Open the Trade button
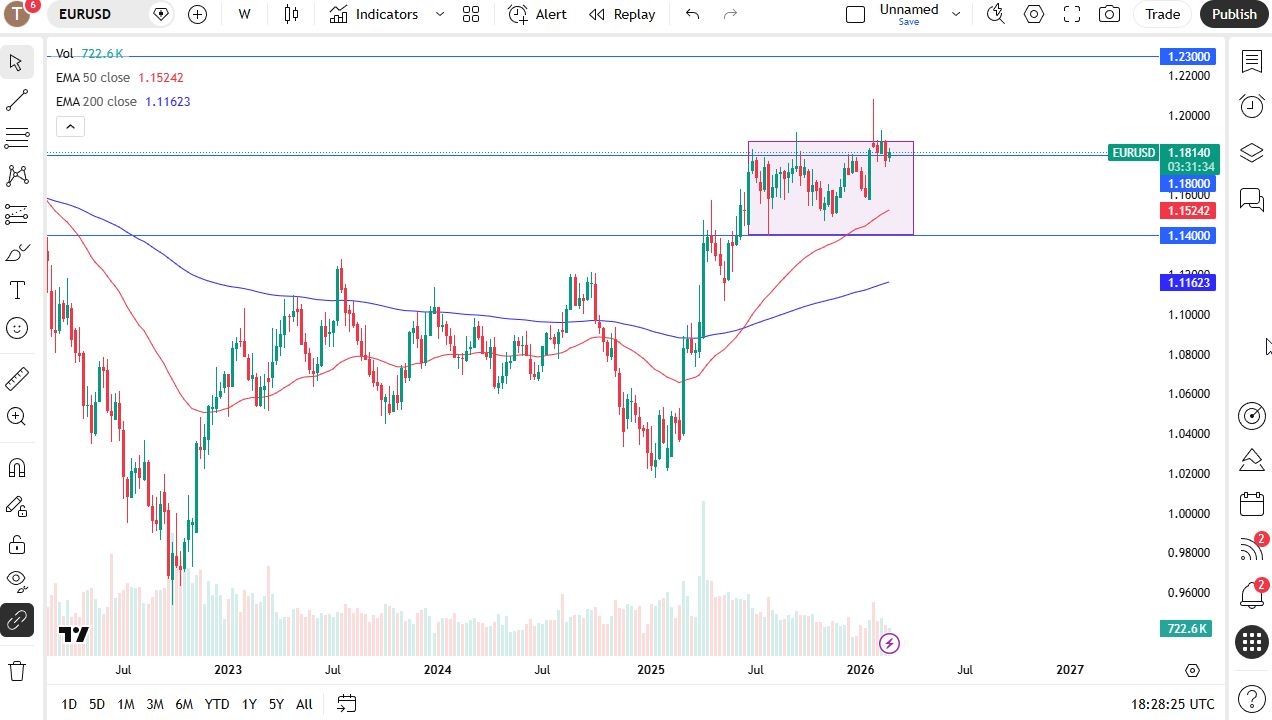 point(1162,14)
